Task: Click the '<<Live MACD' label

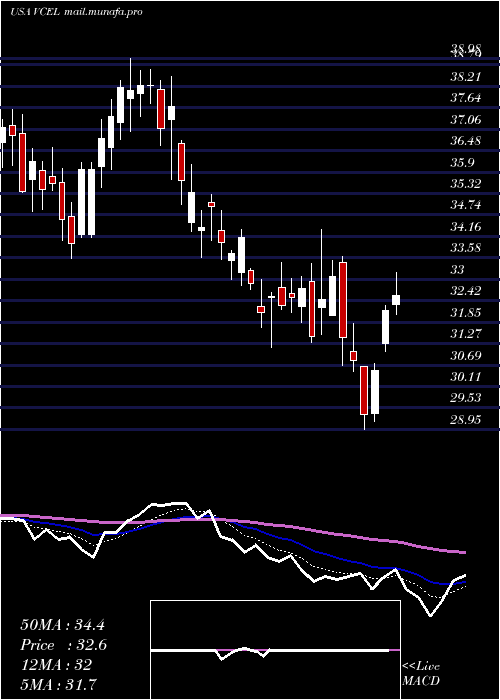Action: click(x=421, y=674)
